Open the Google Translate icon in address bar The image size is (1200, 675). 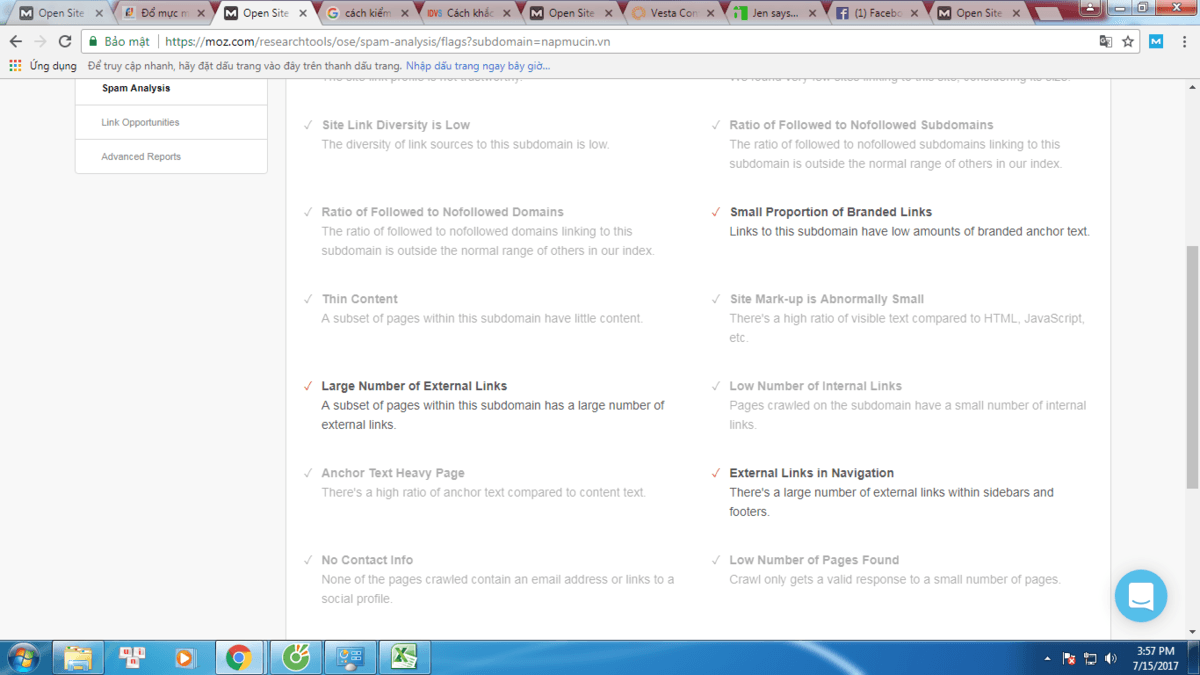[1105, 42]
